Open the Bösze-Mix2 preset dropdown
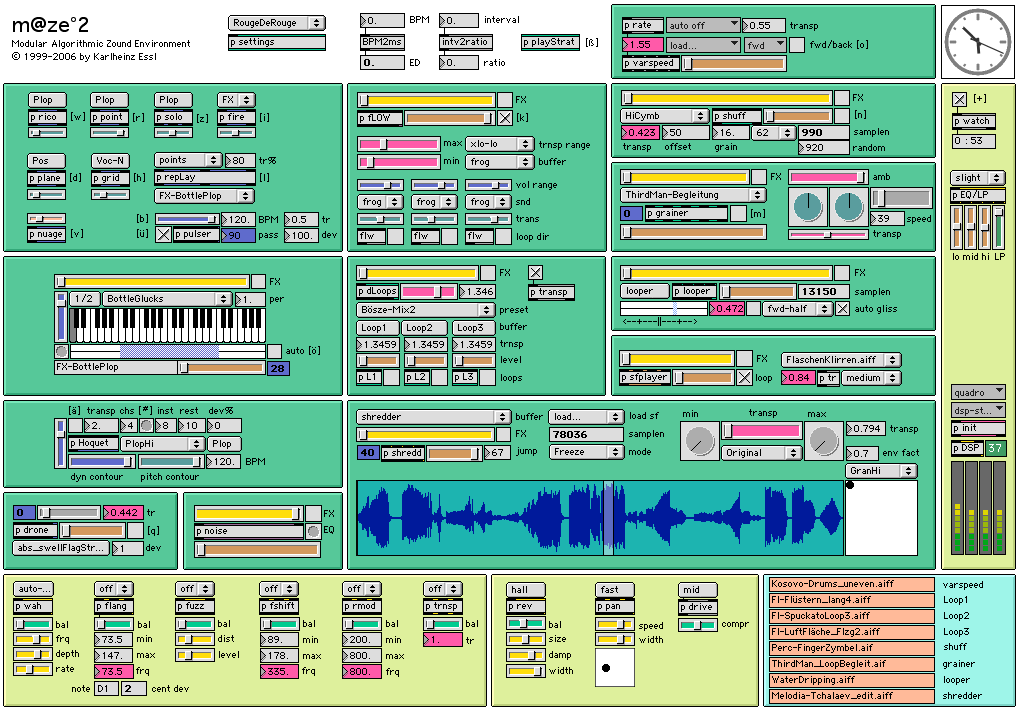Viewport: 1019px width, 710px height. [425, 310]
